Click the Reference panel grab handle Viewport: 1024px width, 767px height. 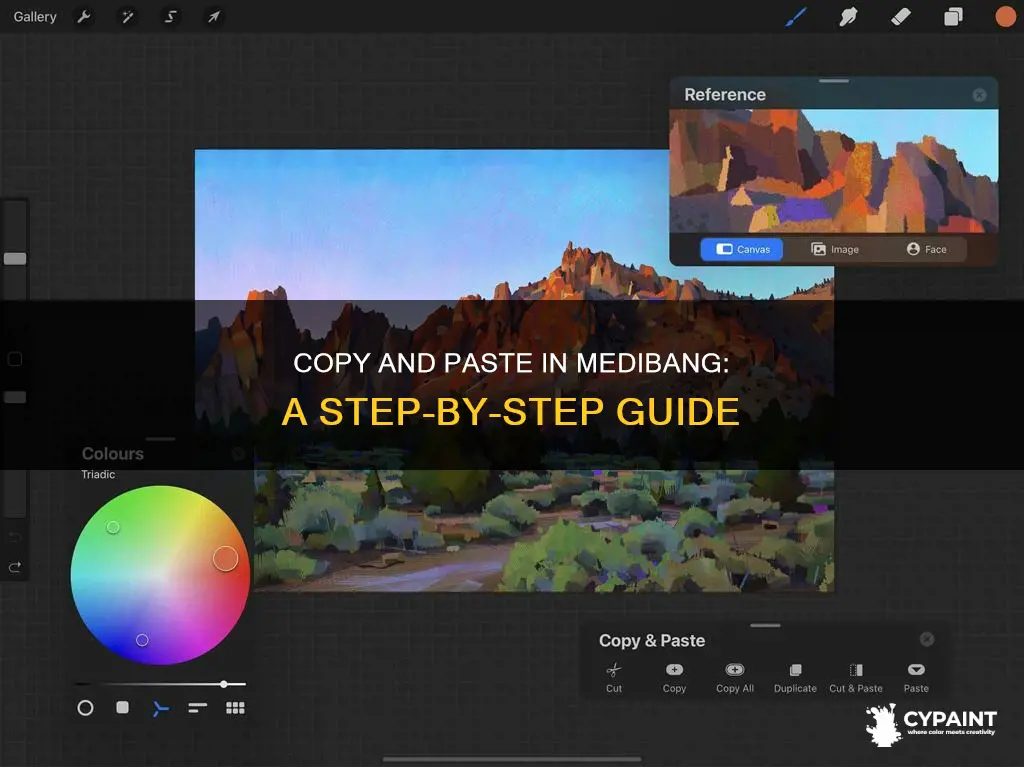[x=833, y=81]
